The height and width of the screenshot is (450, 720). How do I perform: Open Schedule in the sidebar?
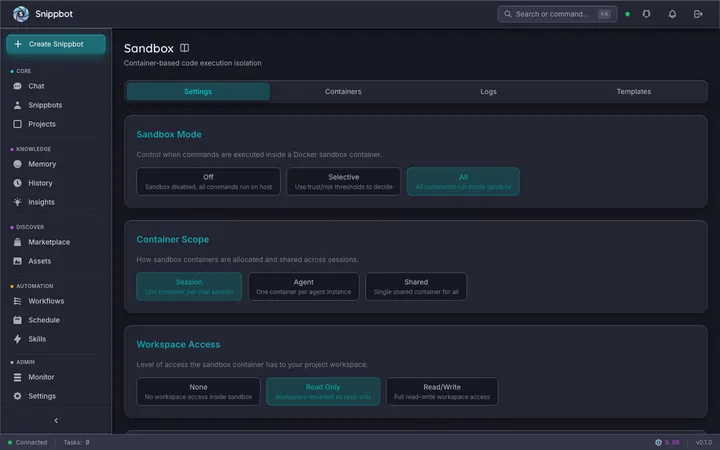tap(55, 320)
